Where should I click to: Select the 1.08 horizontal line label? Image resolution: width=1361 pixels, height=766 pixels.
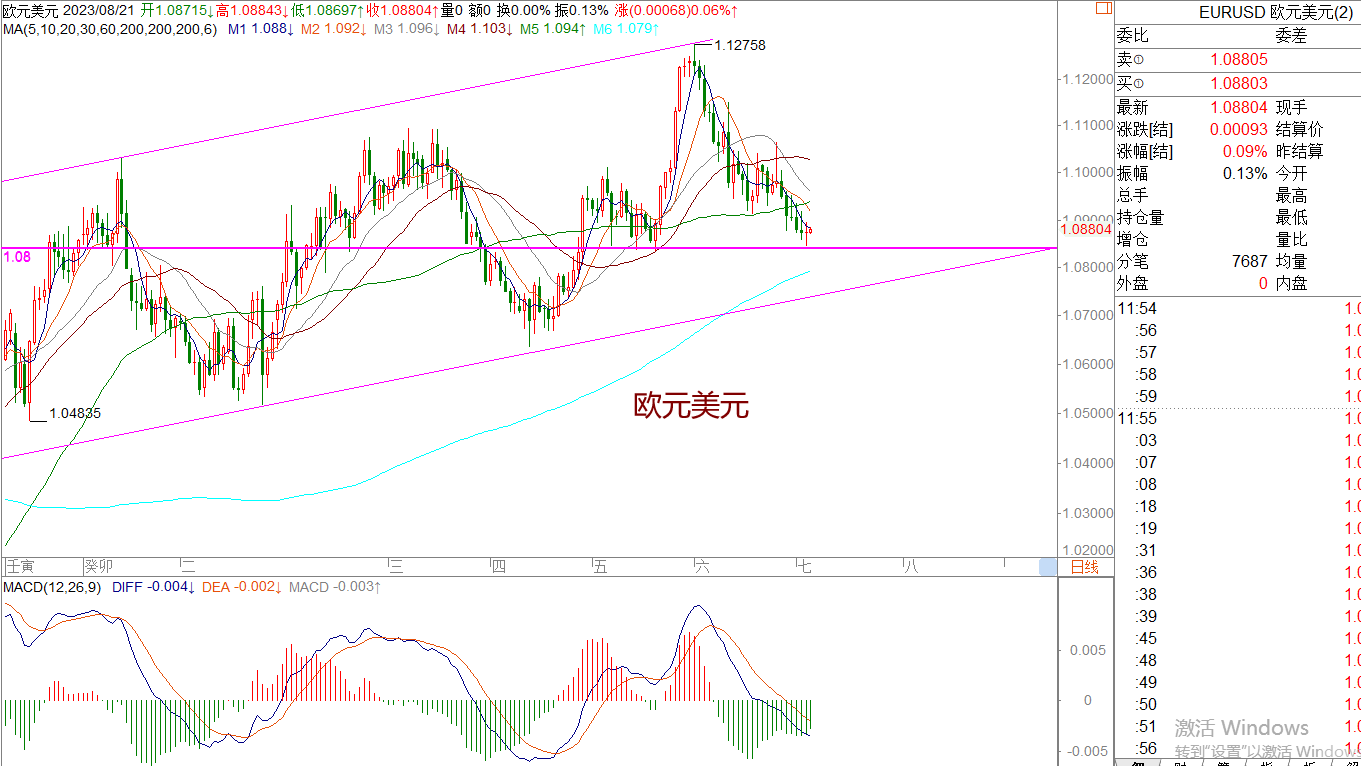tap(17, 257)
